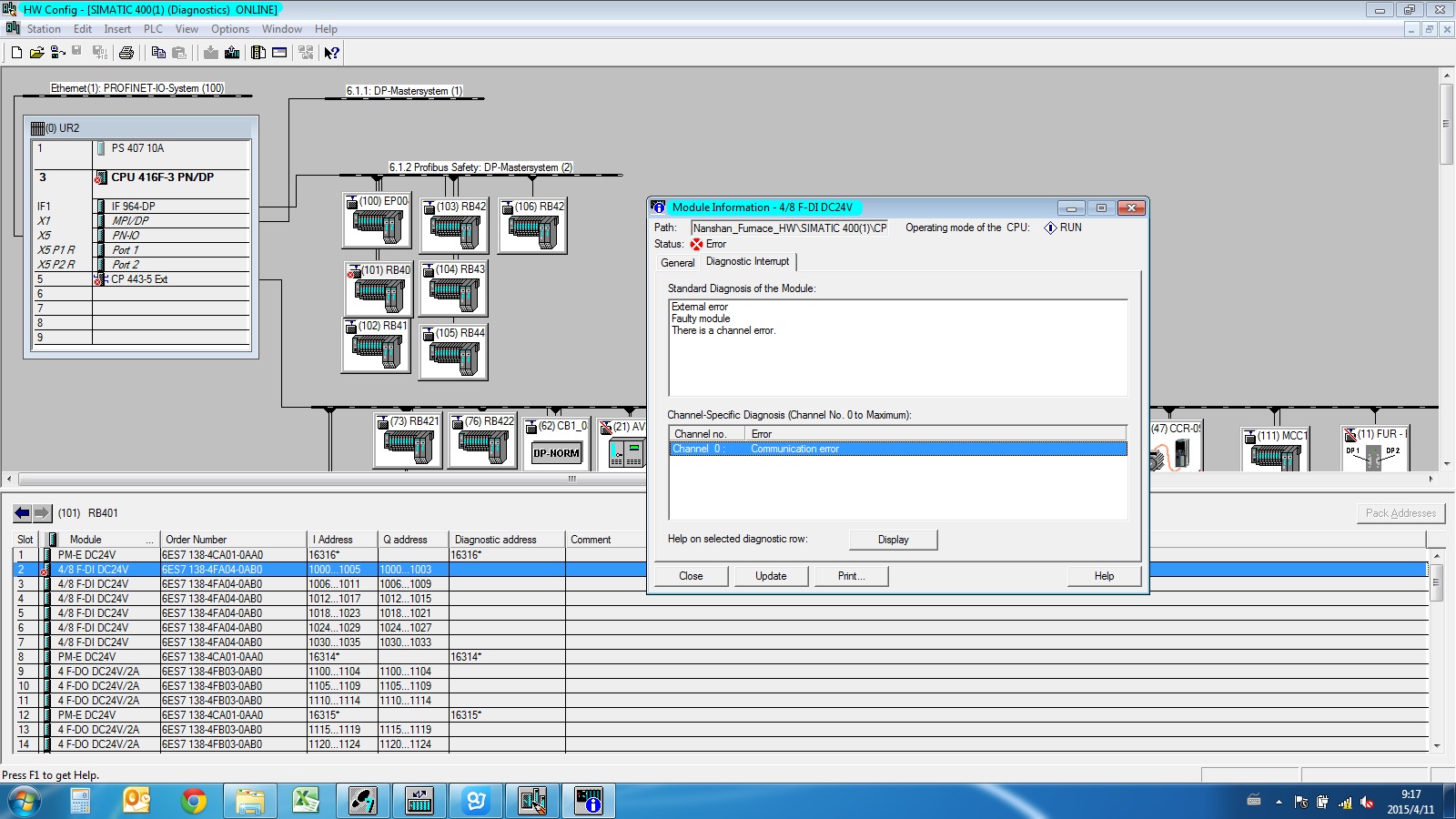The width and height of the screenshot is (1456, 819).
Task: Select slot 1 PM-E DC24V module row
Action: (721, 555)
